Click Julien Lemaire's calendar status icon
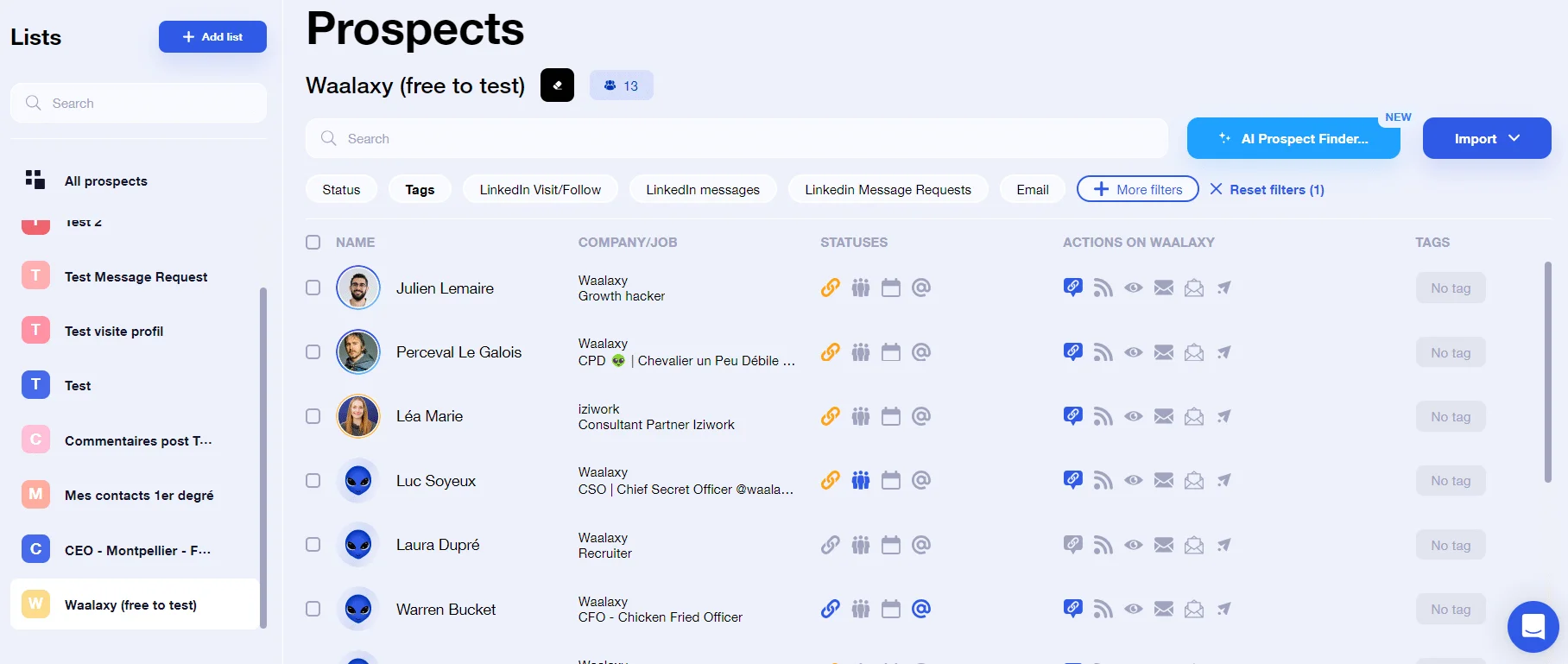This screenshot has height=664, width=1568. [x=891, y=288]
